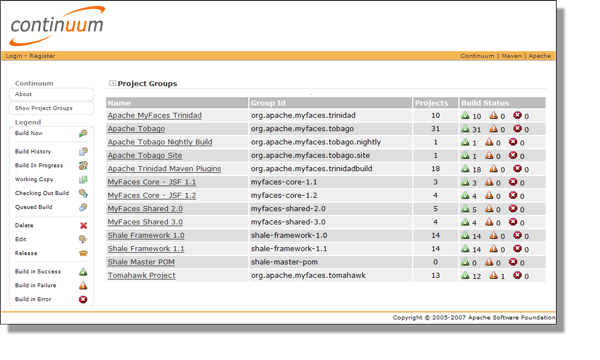
Task: Open the Apache link in top bar
Action: (x=540, y=56)
